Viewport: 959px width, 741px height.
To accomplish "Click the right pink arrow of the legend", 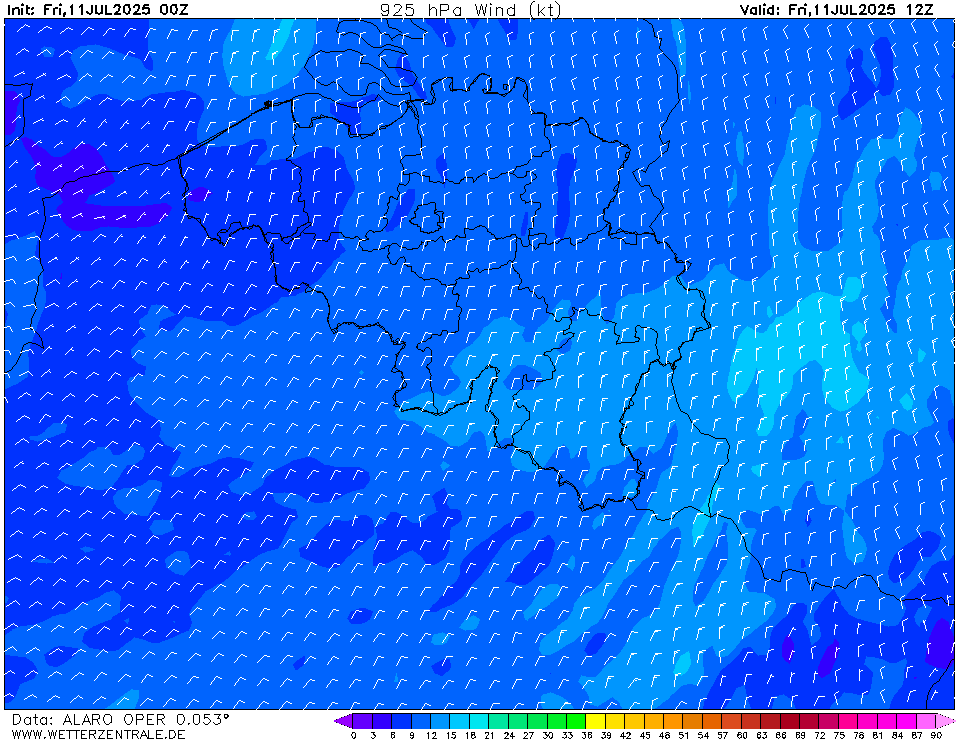I will click(x=946, y=721).
